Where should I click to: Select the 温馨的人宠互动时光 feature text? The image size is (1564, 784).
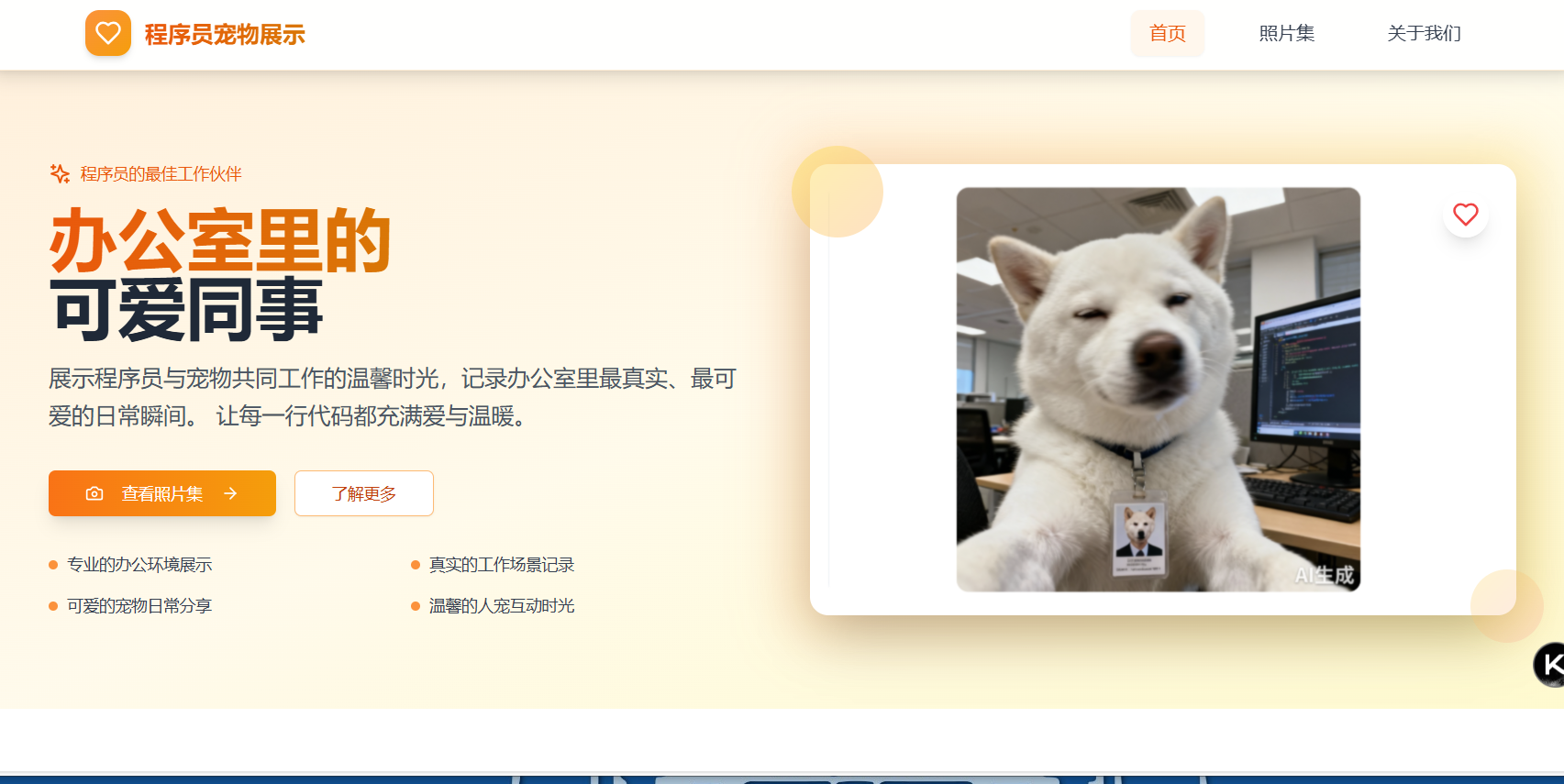[502, 606]
